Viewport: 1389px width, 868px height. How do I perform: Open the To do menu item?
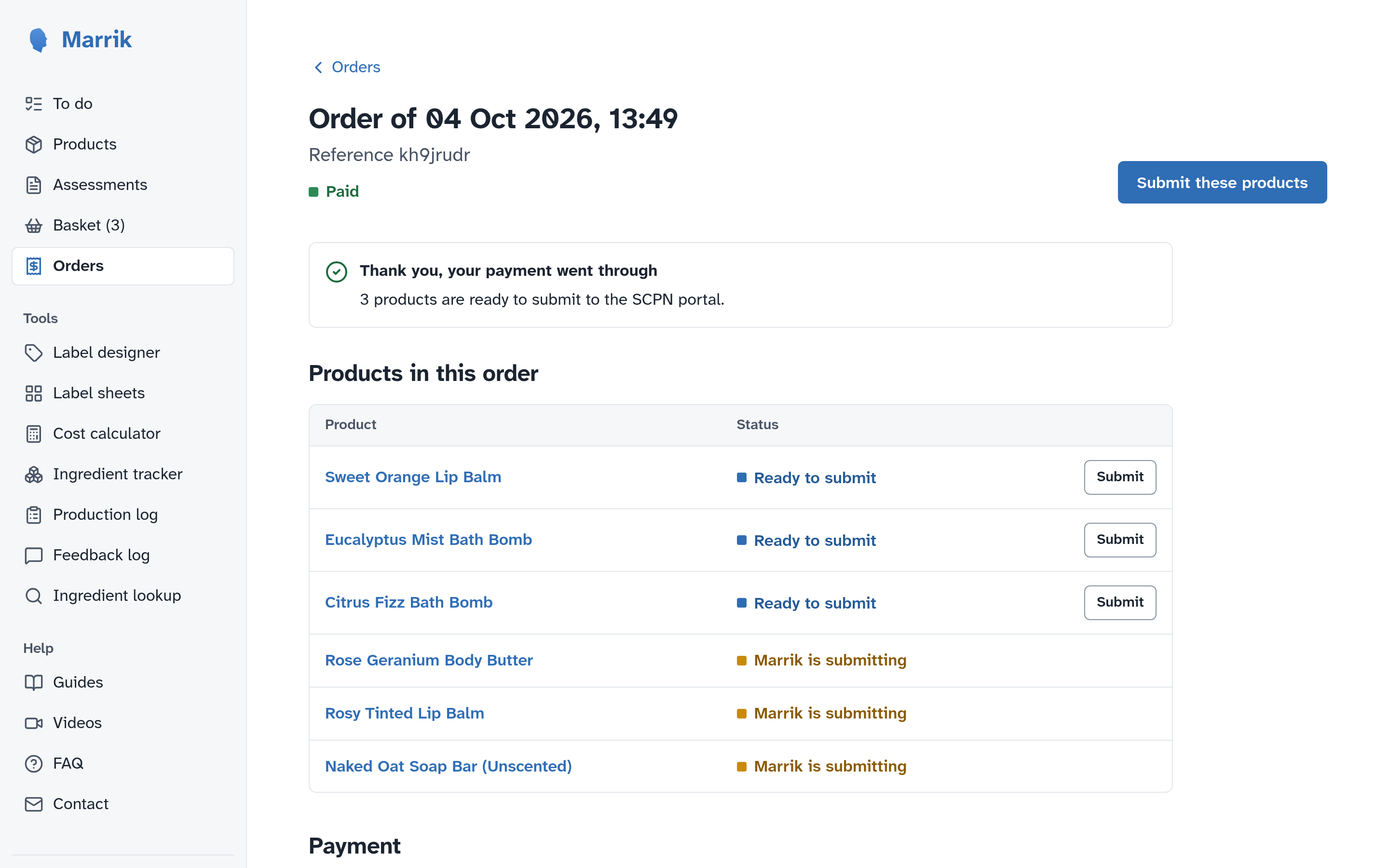click(x=123, y=104)
